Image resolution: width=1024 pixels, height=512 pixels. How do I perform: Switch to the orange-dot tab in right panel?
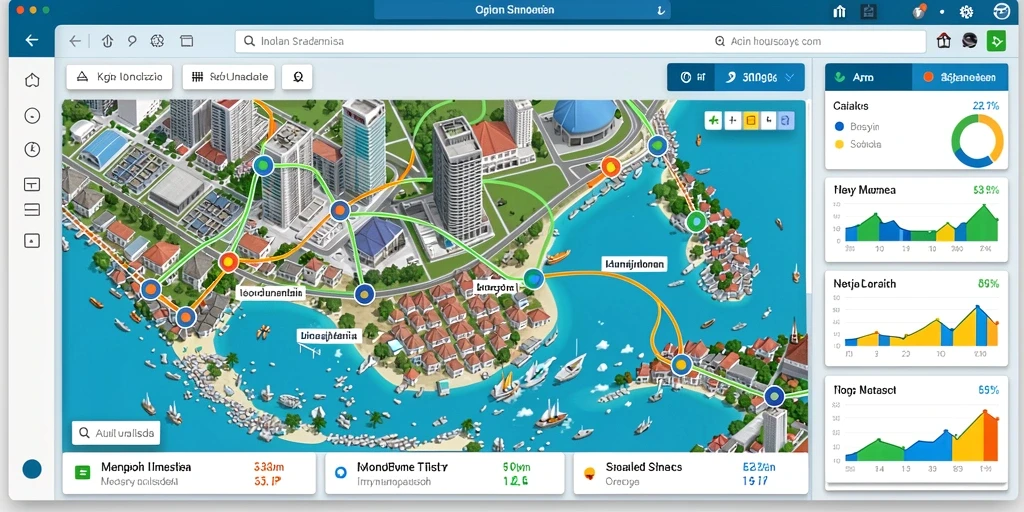click(x=957, y=77)
